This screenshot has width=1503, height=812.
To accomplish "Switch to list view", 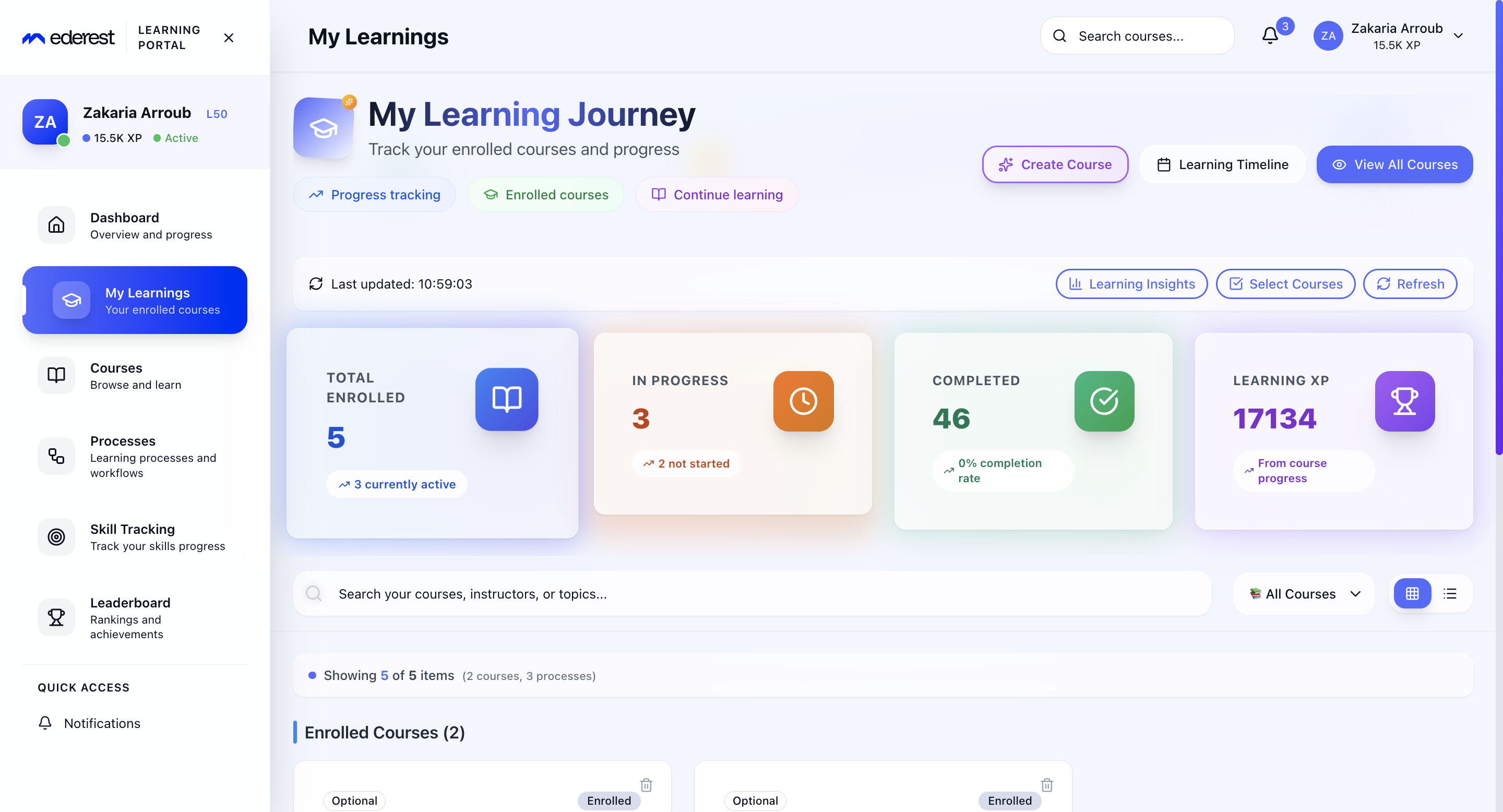I will 1450,593.
